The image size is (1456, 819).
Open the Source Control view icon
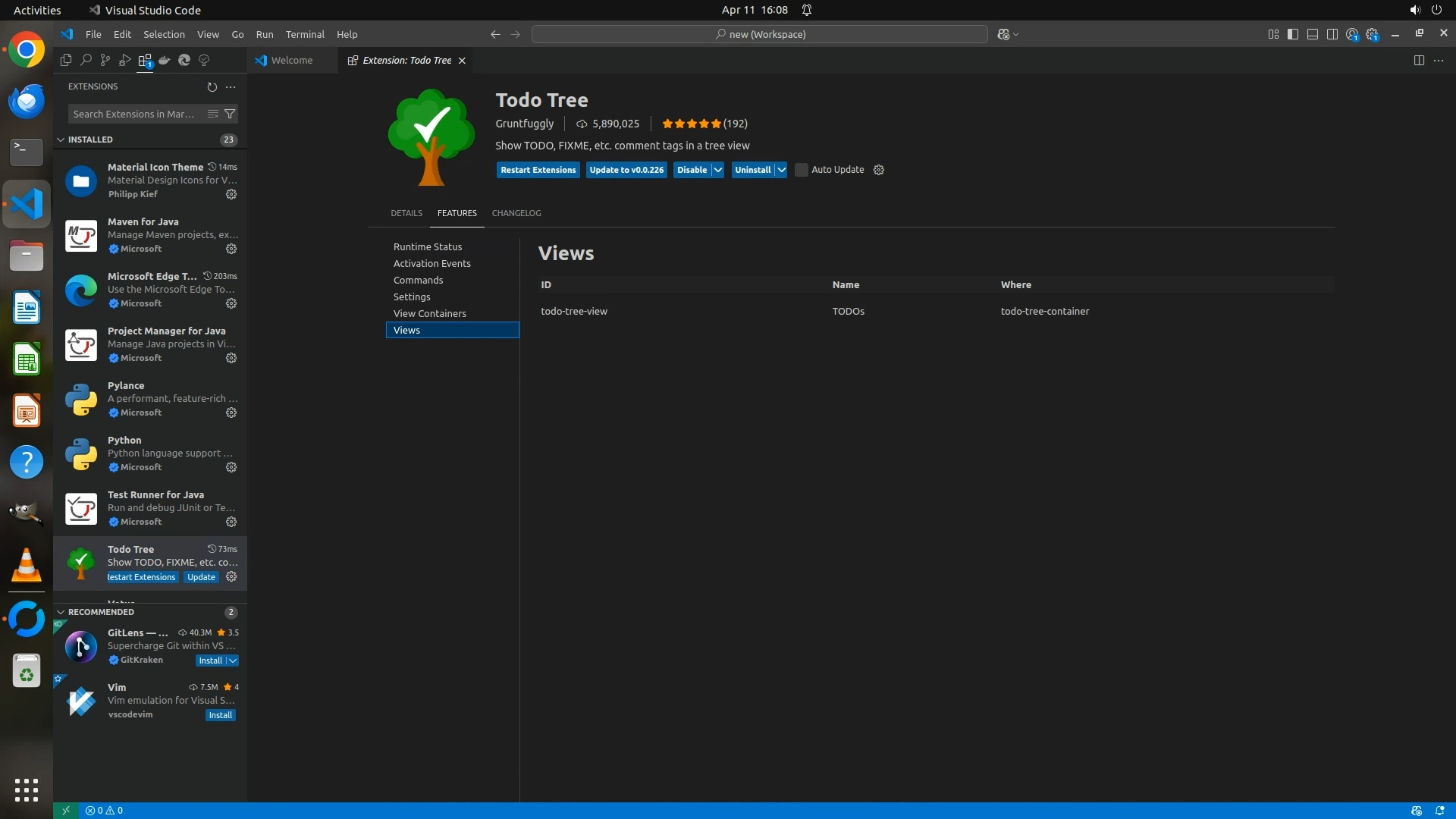(105, 60)
